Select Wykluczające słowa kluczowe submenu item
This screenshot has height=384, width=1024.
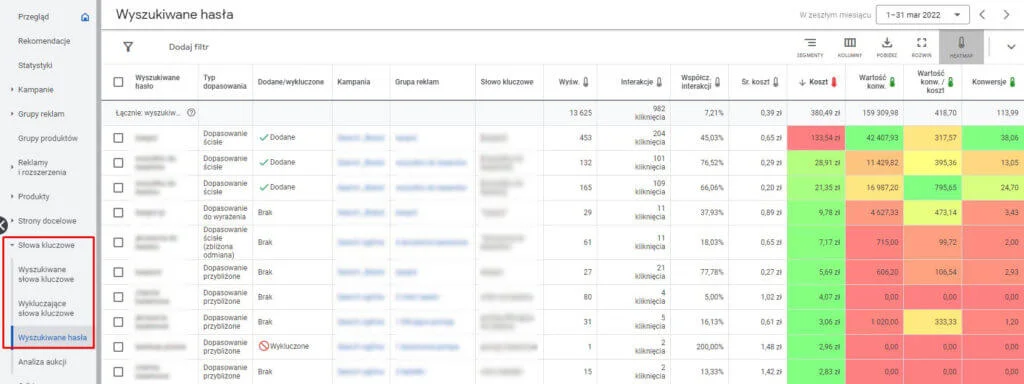pos(46,308)
